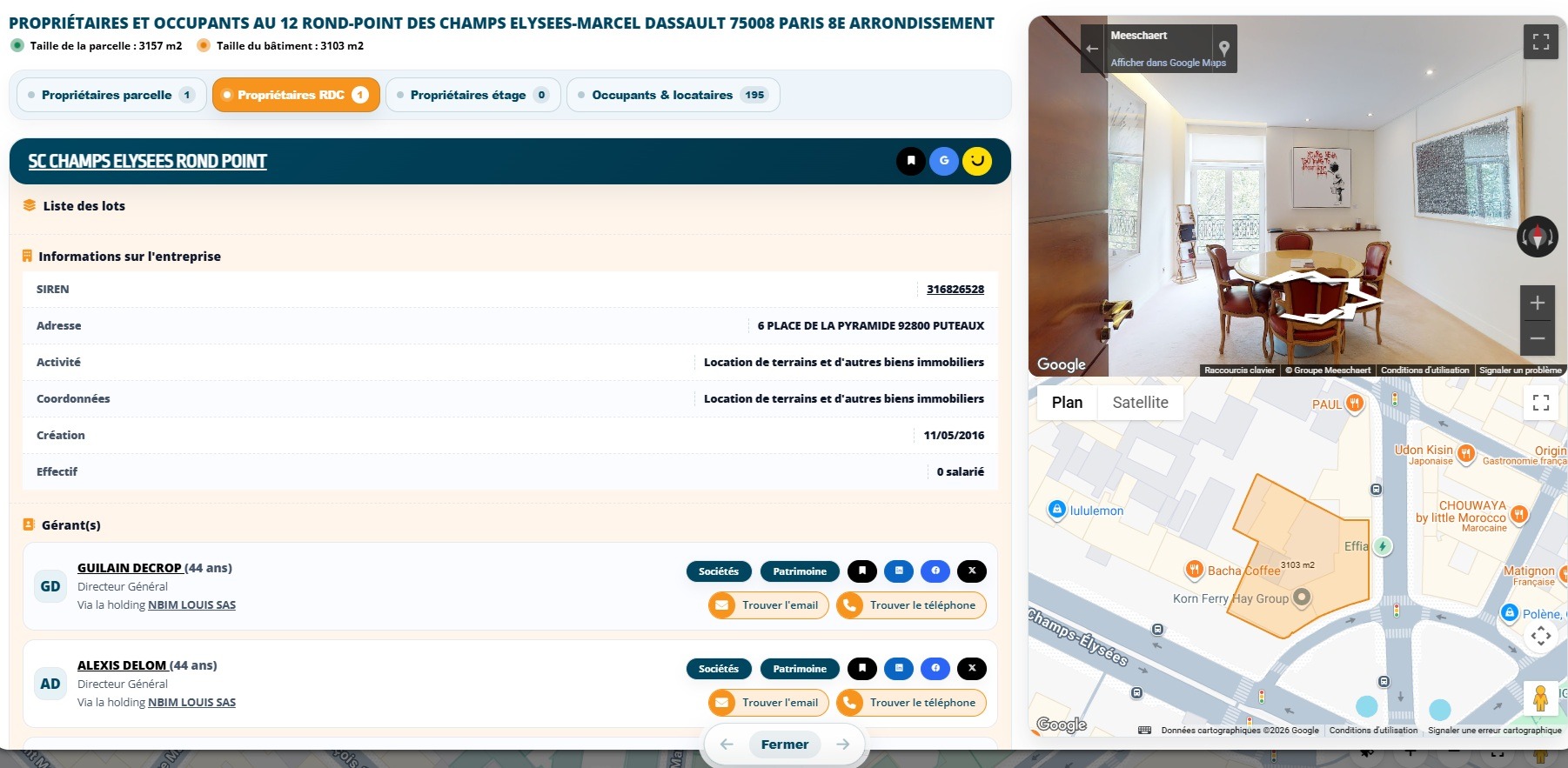1568x768 pixels.
Task: Zoom in on the Street View image
Action: click(1538, 303)
